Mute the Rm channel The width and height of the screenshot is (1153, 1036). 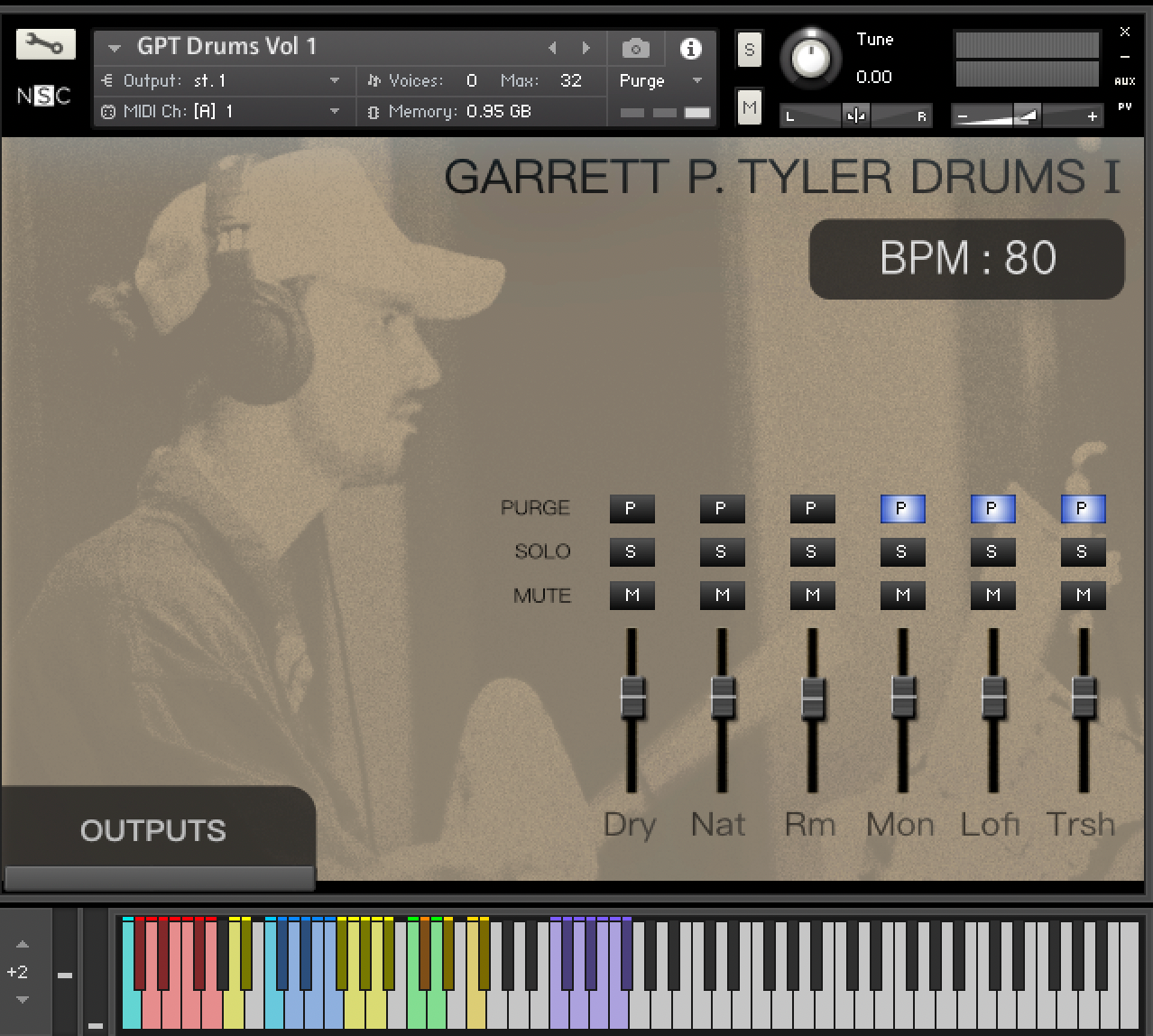812,596
